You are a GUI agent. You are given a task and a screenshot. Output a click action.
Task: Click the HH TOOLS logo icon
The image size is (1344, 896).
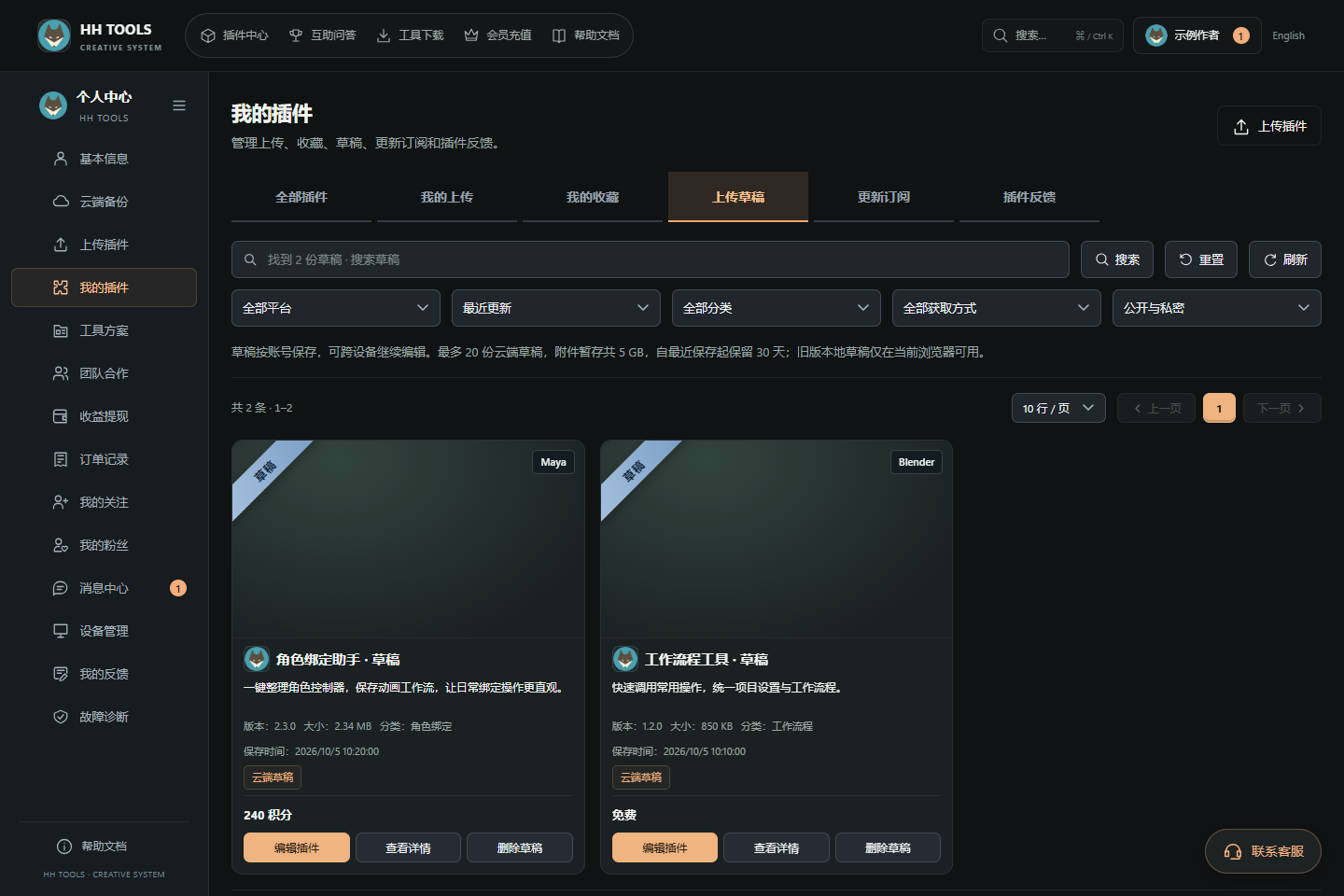click(54, 35)
